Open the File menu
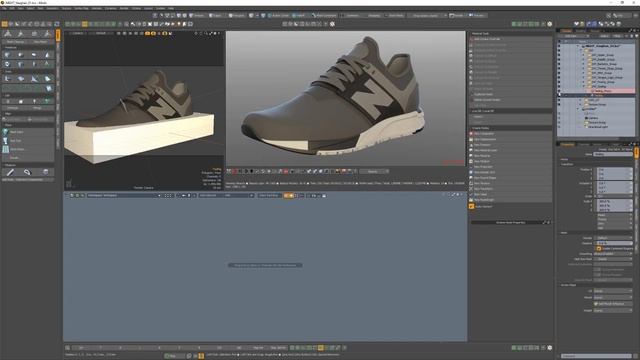Viewport: 640px width, 360px height. 4,8
